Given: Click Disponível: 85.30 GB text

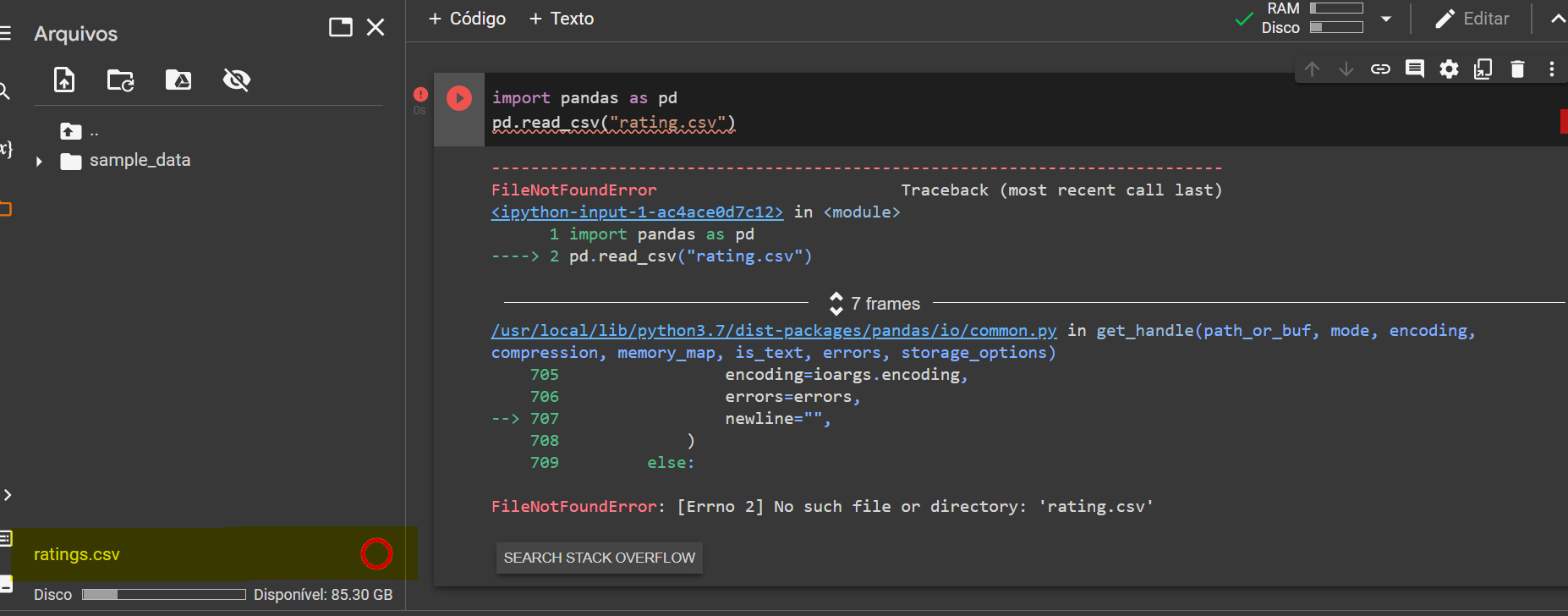Looking at the screenshot, I should 323,595.
